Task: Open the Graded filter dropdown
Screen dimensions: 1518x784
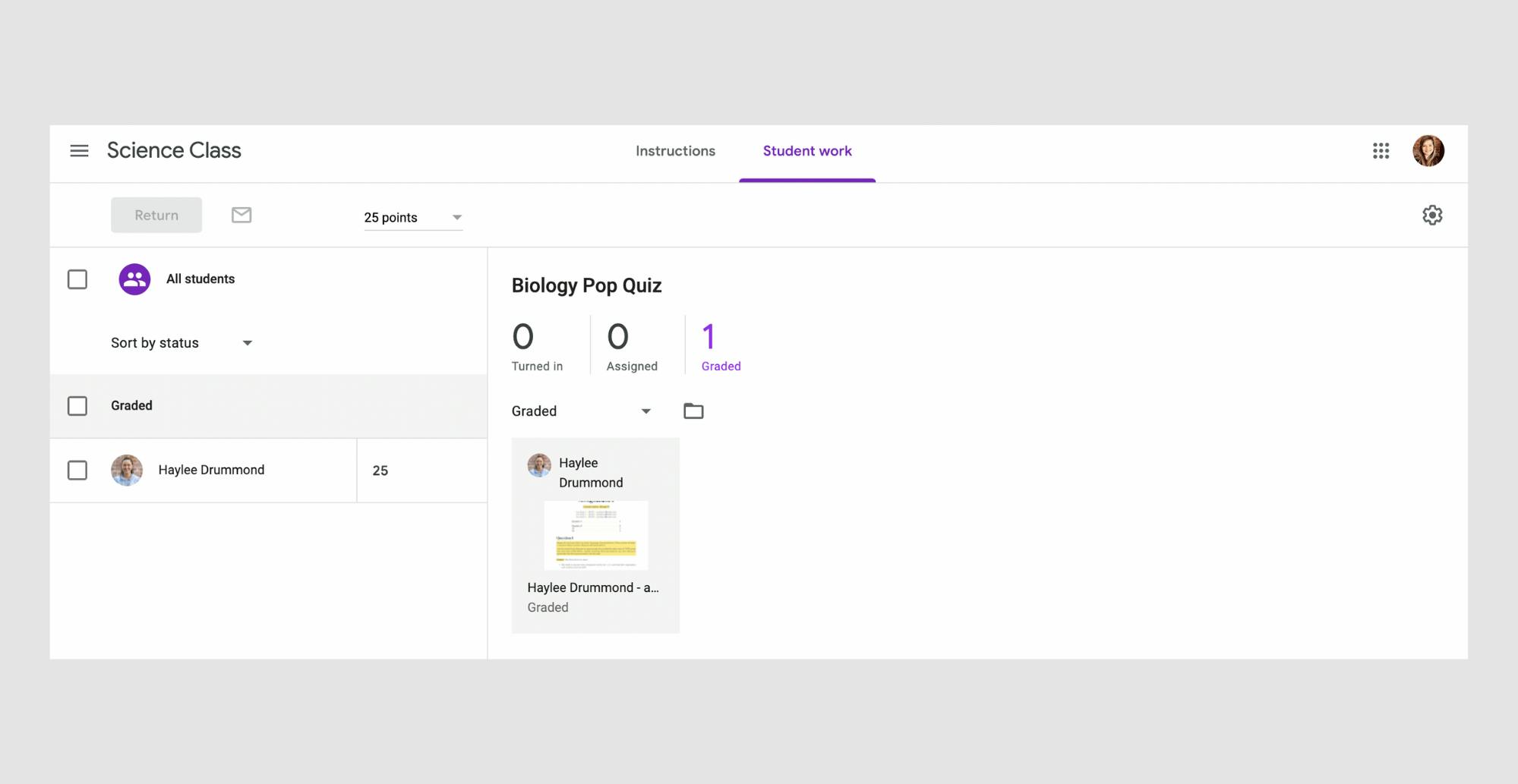Action: (581, 411)
